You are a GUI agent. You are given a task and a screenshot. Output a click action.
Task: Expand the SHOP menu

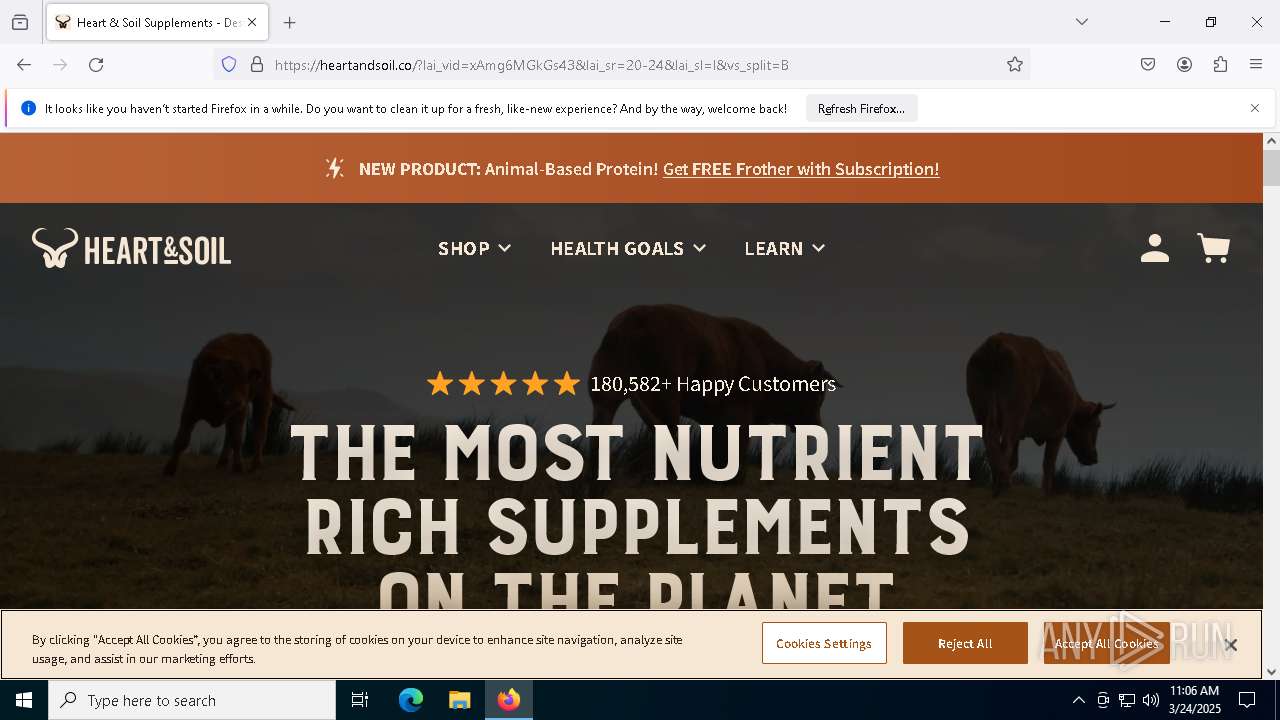pos(474,248)
